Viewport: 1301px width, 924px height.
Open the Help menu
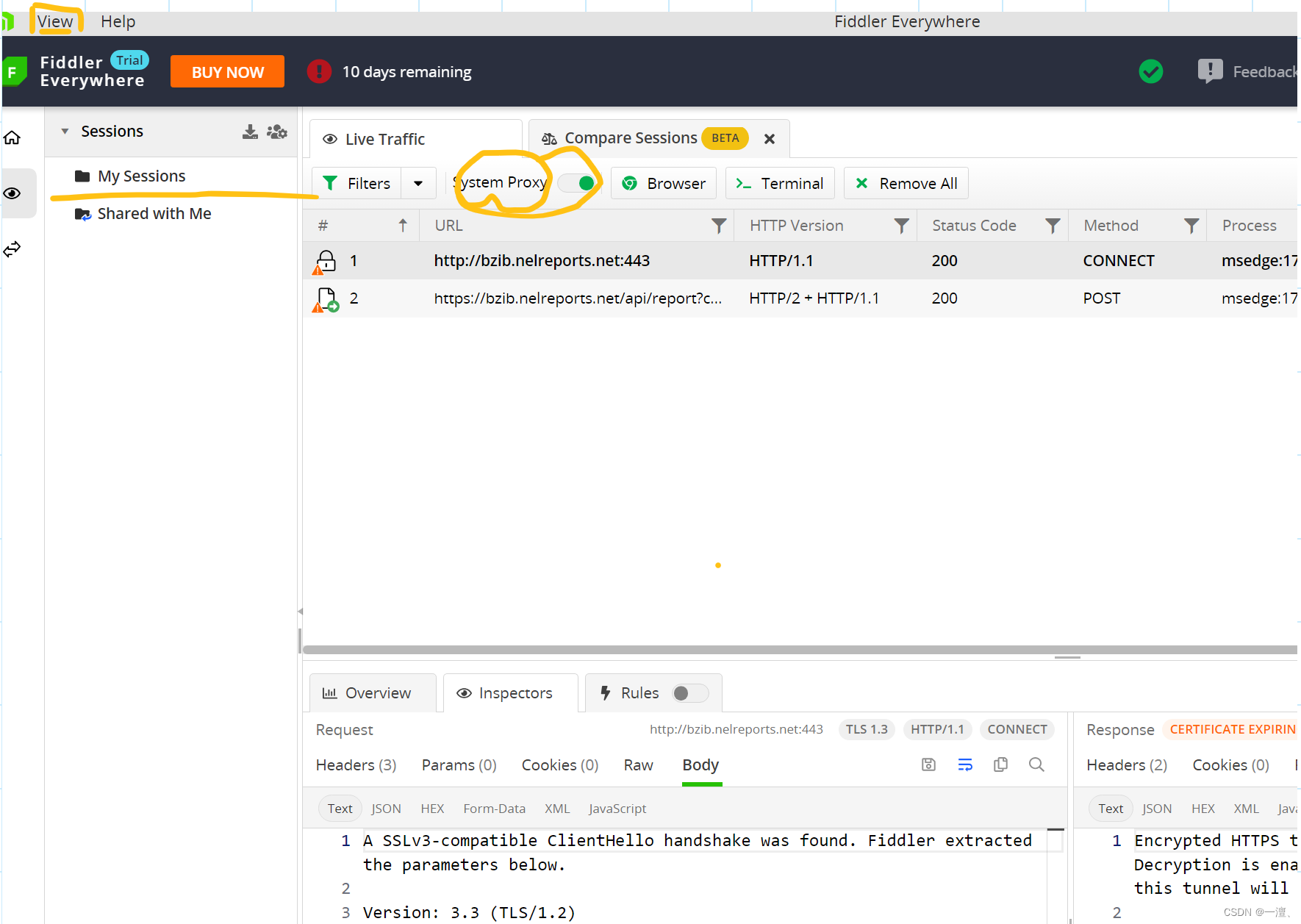pos(118,21)
